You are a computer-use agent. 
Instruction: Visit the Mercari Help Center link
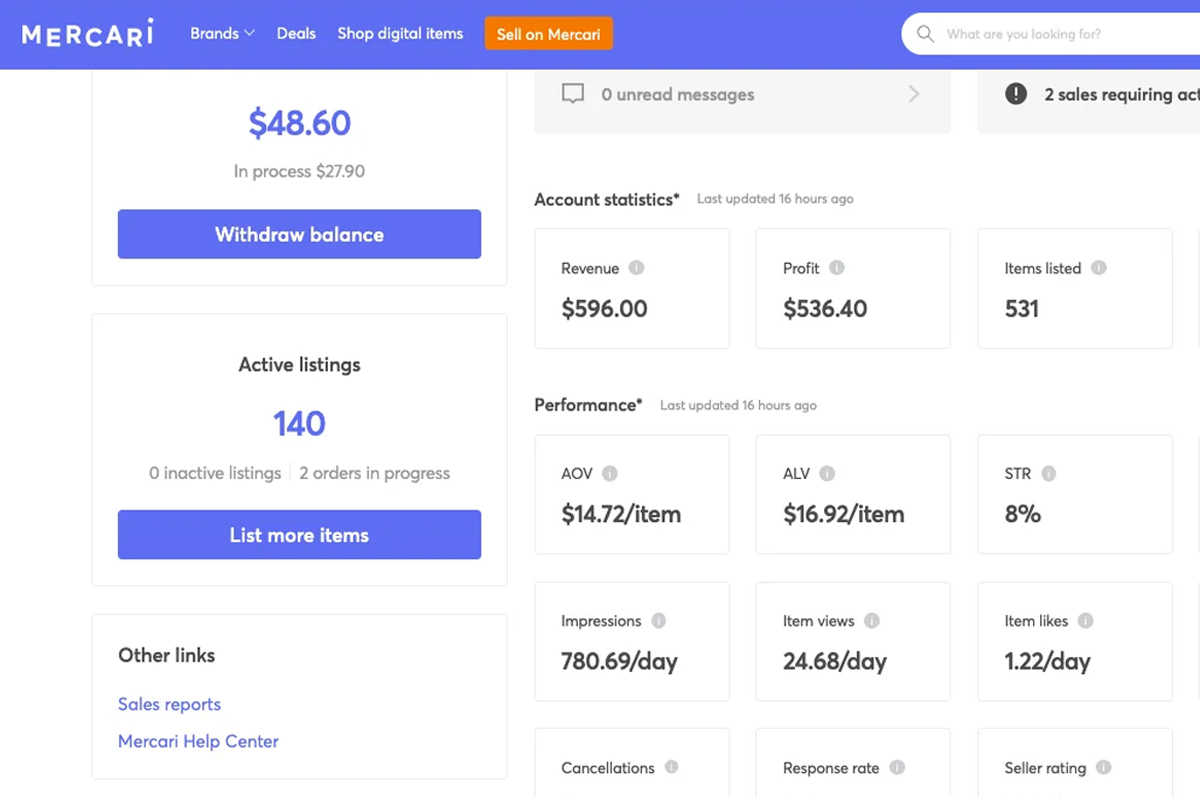tap(198, 741)
